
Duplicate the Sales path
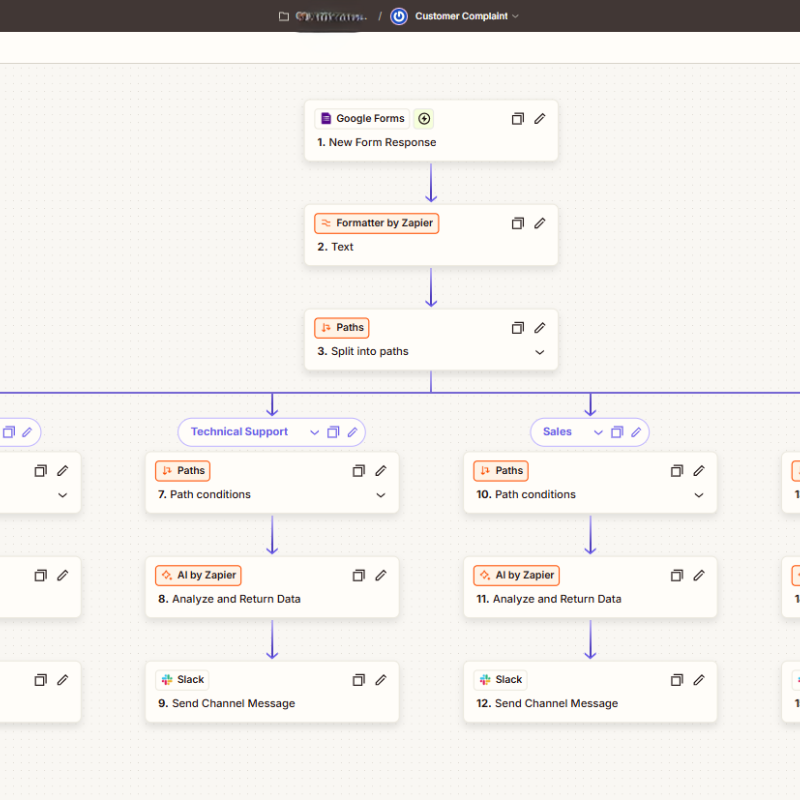(617, 432)
